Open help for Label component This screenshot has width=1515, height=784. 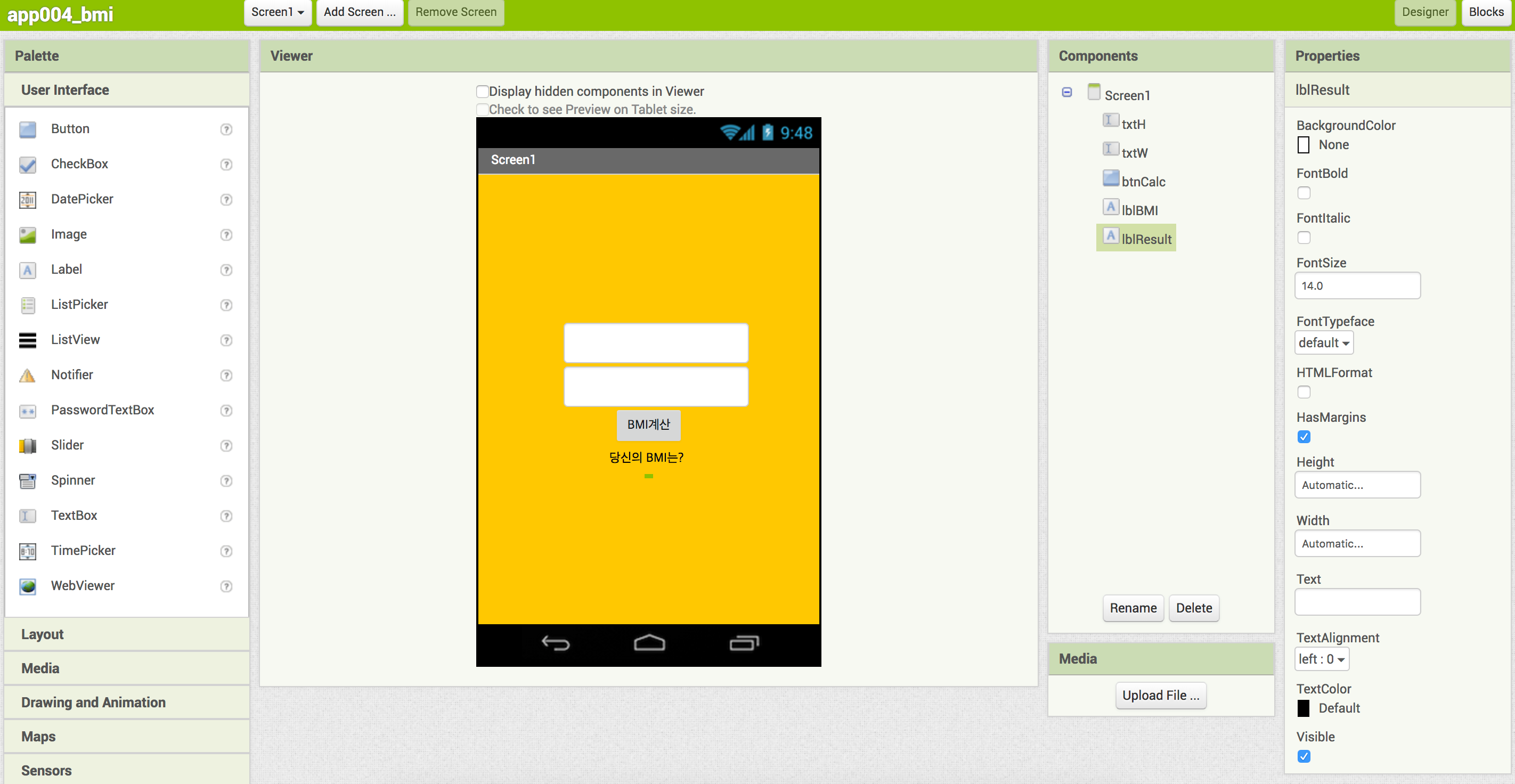click(x=226, y=270)
